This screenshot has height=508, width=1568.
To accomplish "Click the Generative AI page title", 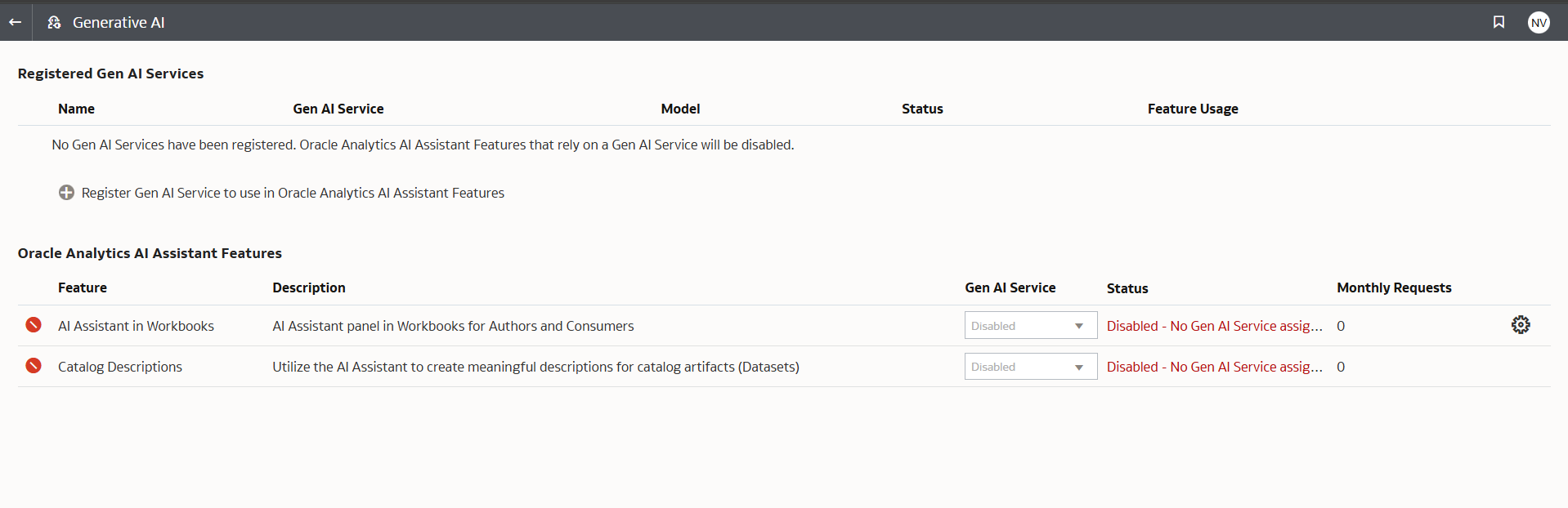I will 119,22.
